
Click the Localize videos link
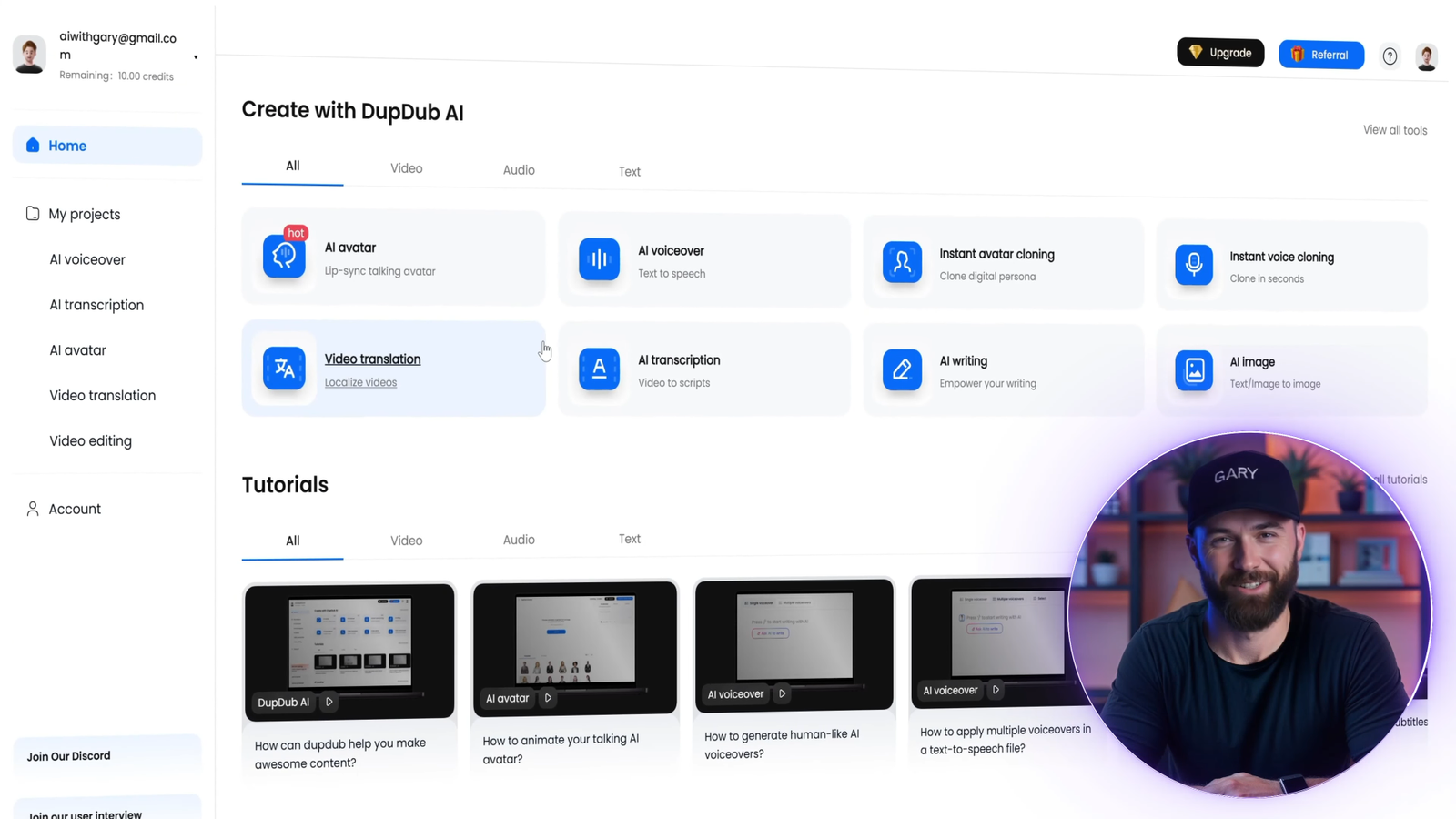(x=360, y=382)
